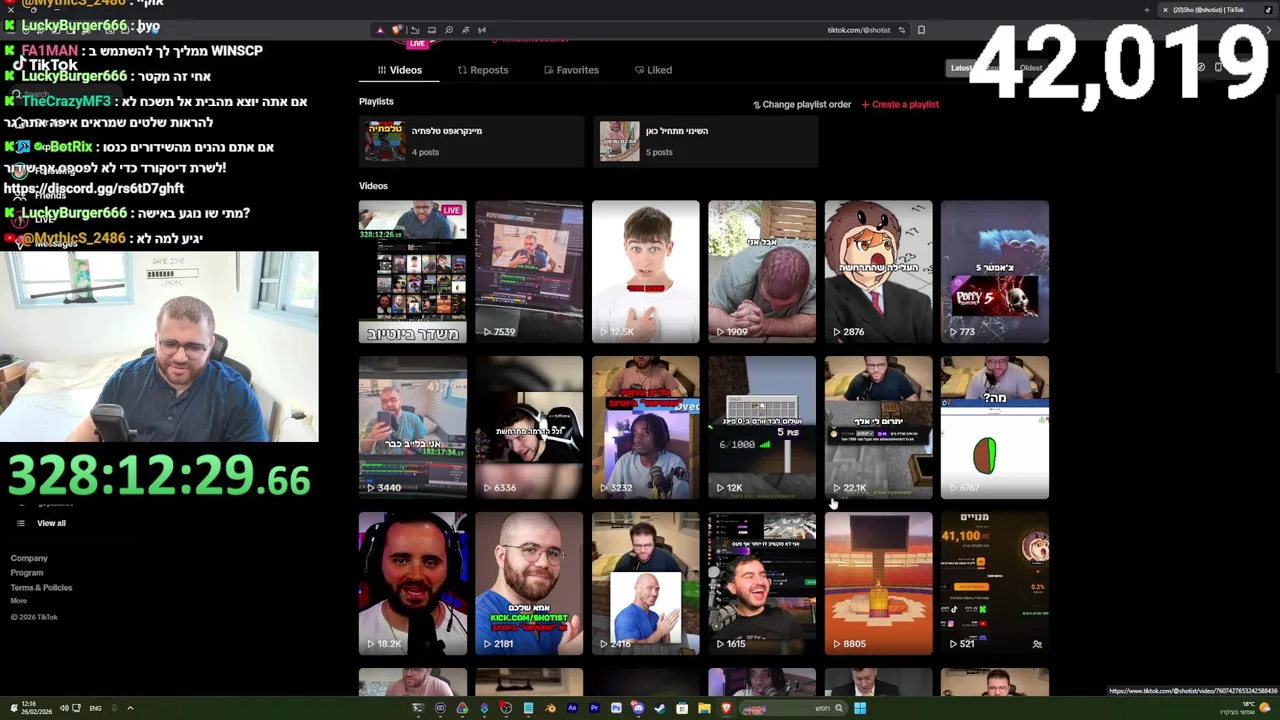
Task: Open Brave browser from taskbar
Action: [726, 708]
